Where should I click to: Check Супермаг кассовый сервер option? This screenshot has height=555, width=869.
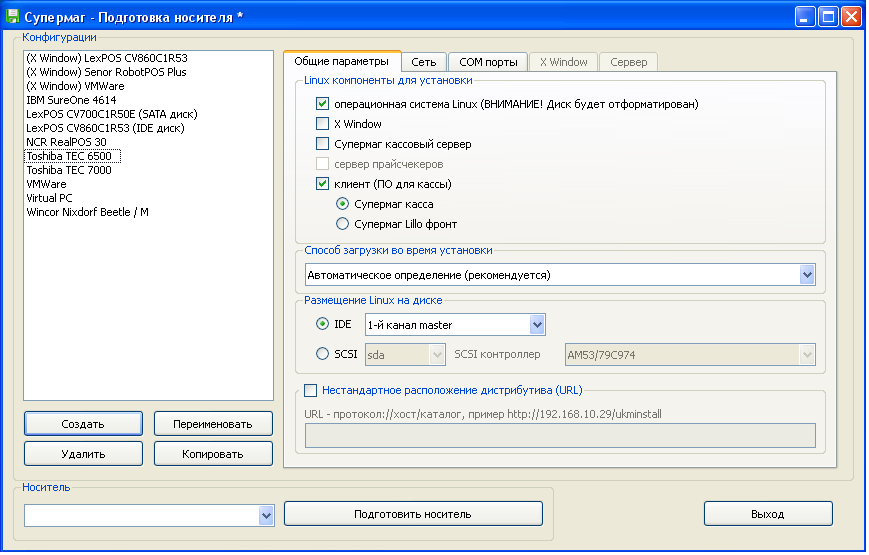(322, 144)
